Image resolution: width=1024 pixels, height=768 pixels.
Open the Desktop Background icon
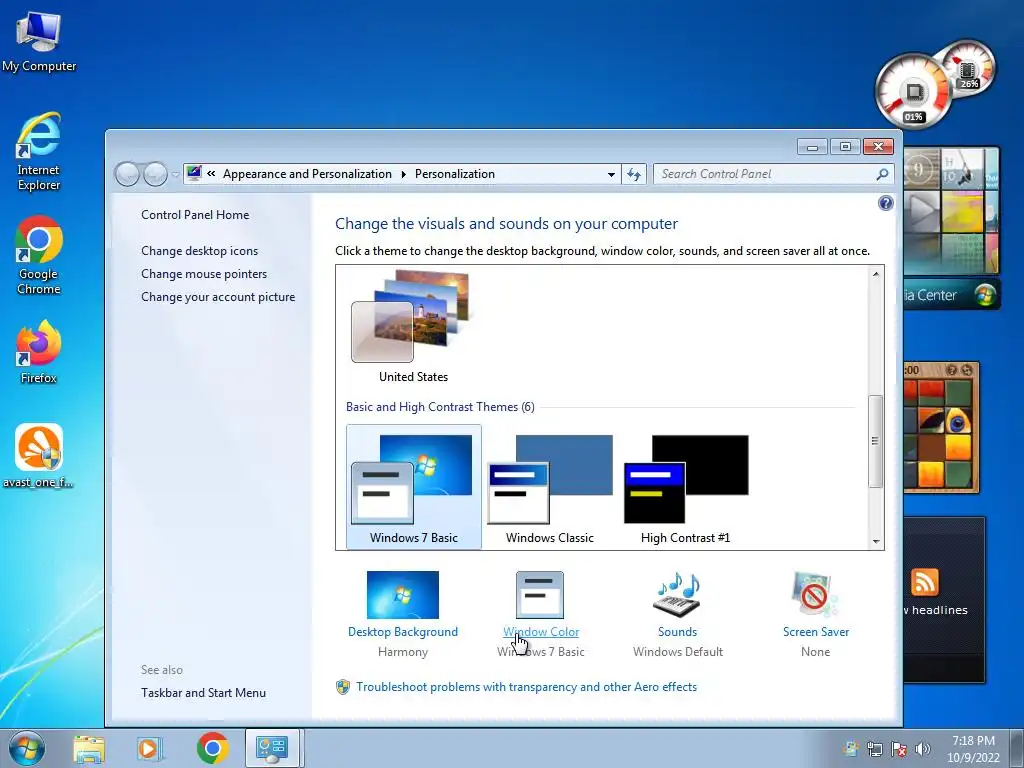pos(402,594)
